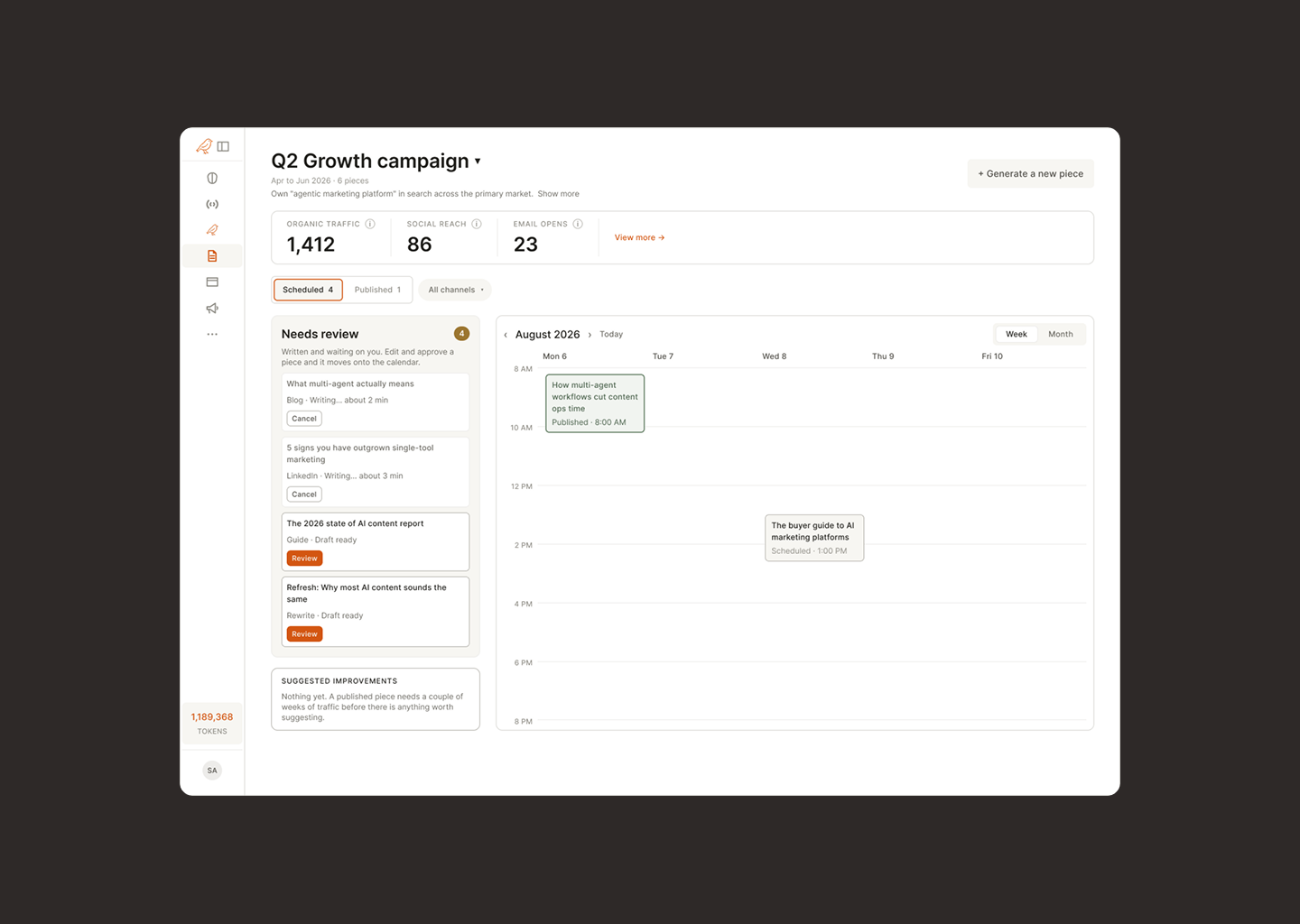Select the Published tab

click(377, 290)
